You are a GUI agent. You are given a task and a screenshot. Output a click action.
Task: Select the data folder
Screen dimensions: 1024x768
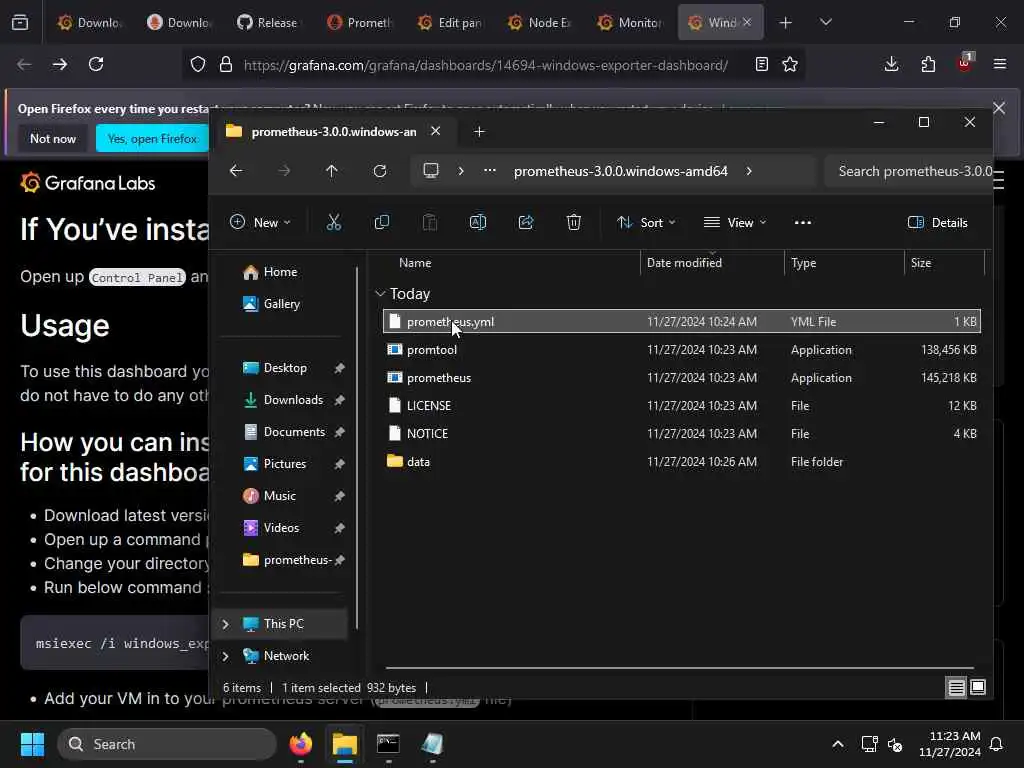click(682, 462)
